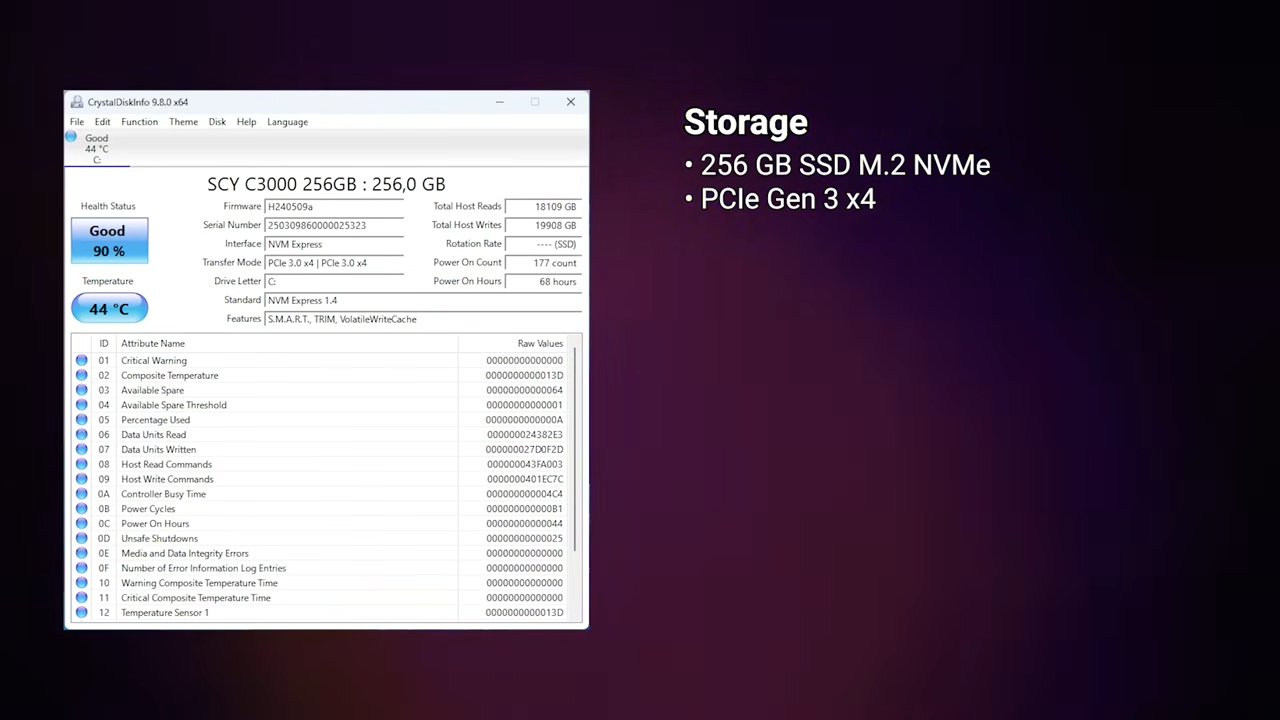Click raw value 000000000000B1
The width and height of the screenshot is (1280, 720).
click(525, 509)
